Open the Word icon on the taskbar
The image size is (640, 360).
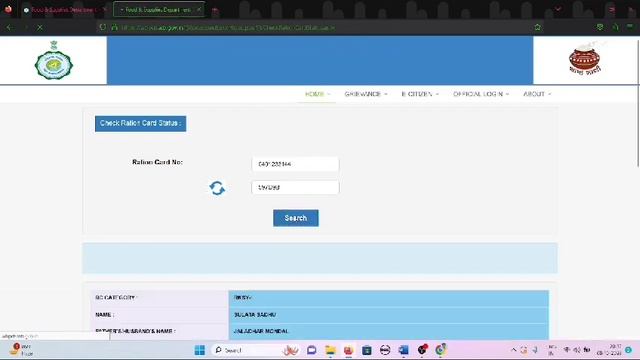coord(403,350)
